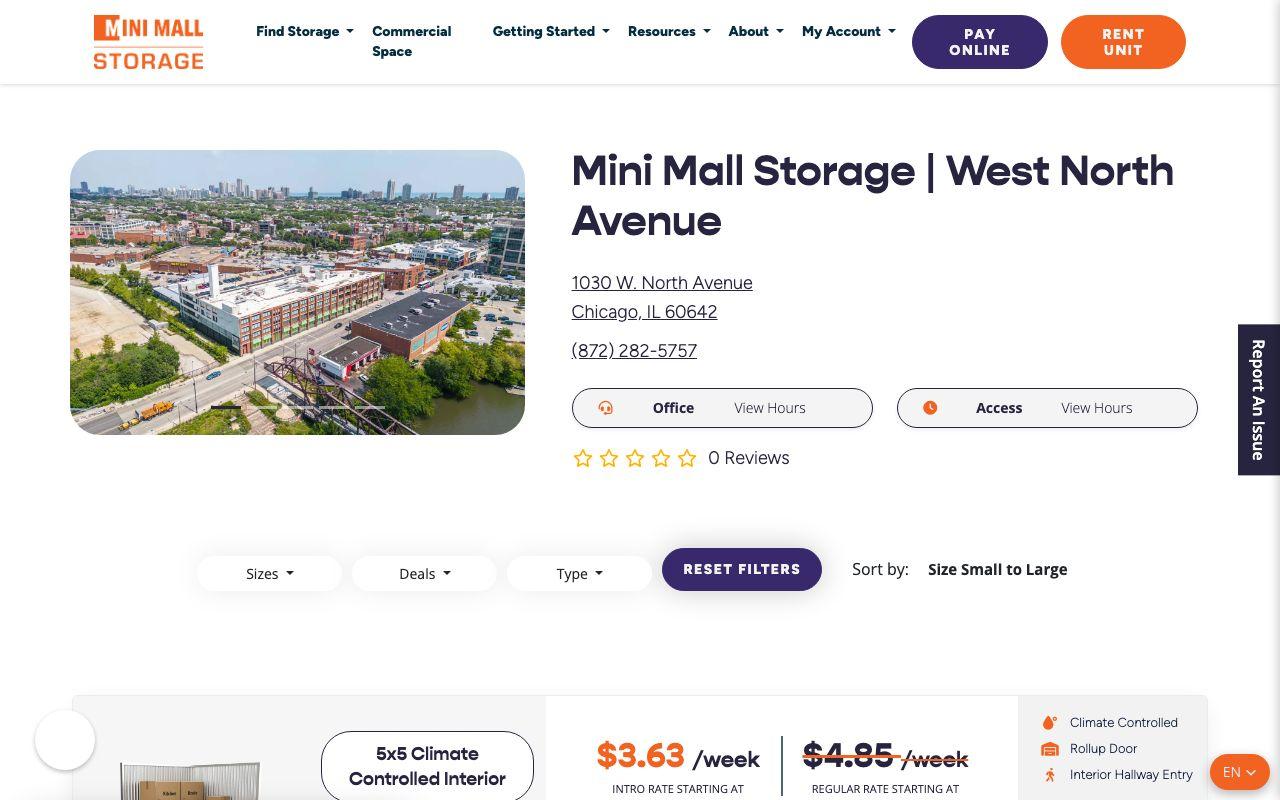The width and height of the screenshot is (1280, 800).
Task: Click the headset icon beside Office
Action: (605, 408)
